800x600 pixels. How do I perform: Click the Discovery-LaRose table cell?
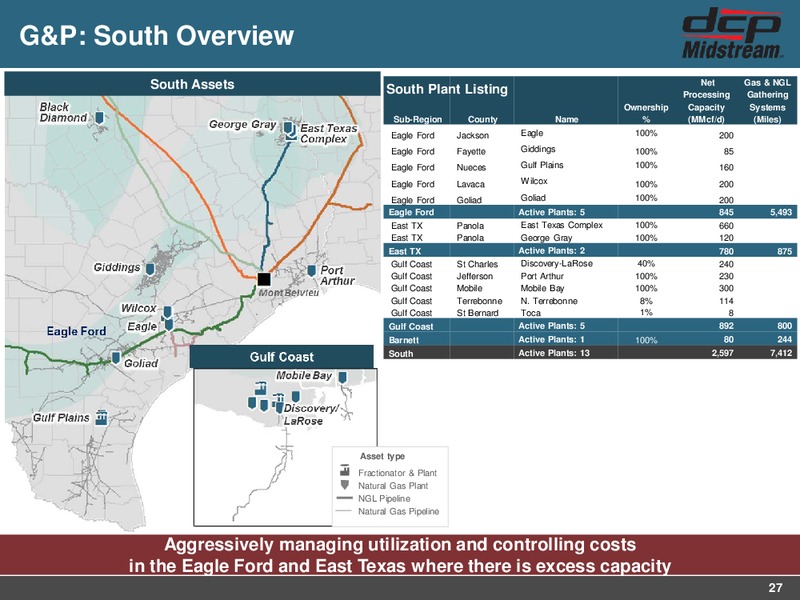[557, 263]
